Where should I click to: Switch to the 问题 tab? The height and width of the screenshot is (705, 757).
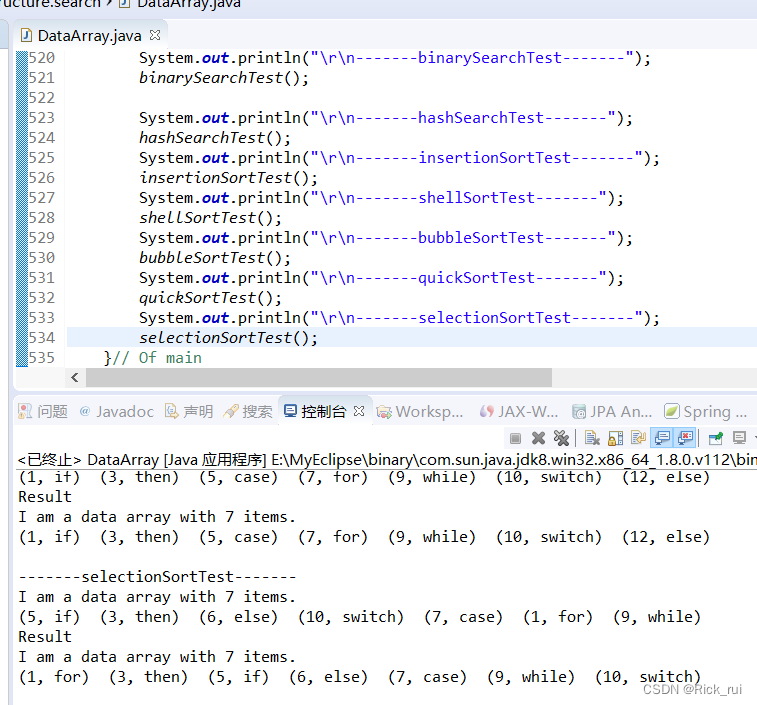click(43, 411)
